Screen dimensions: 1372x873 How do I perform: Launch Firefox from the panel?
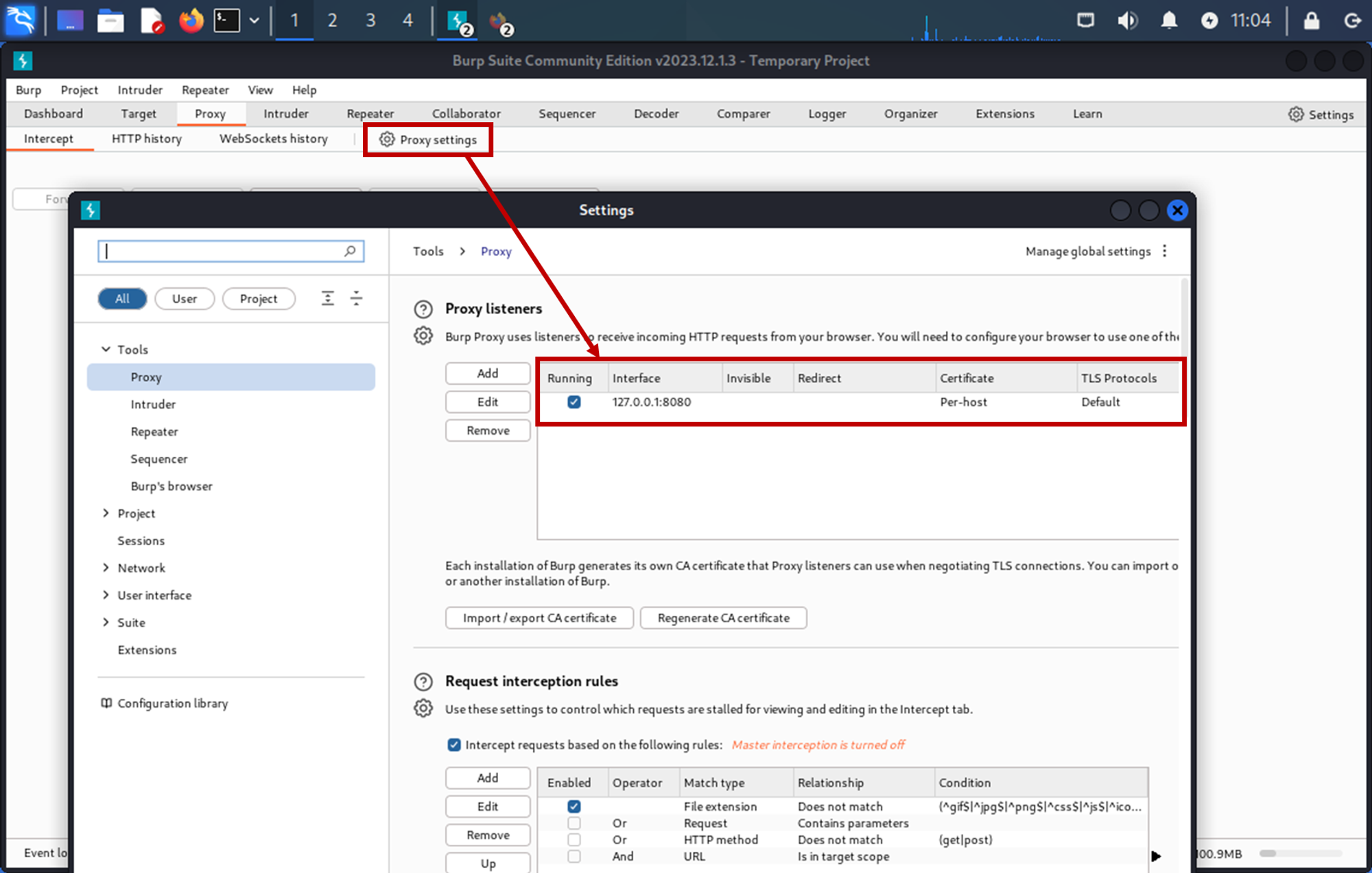[191, 21]
